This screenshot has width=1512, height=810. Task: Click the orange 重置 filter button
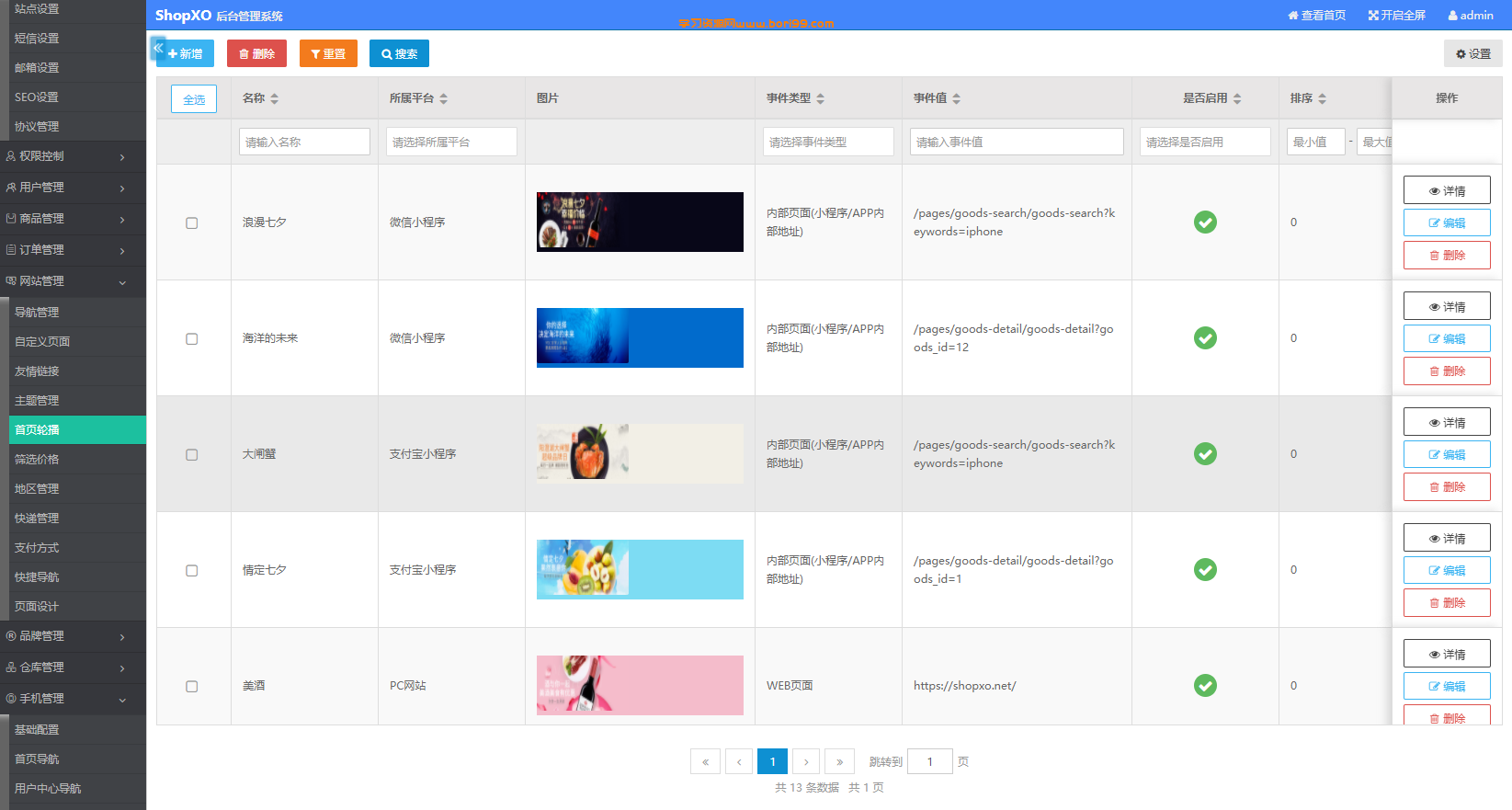click(328, 53)
